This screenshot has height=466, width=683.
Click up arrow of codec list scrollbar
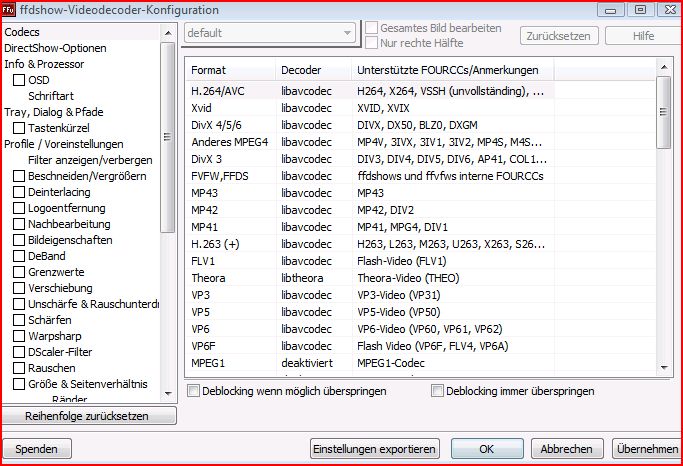664,67
